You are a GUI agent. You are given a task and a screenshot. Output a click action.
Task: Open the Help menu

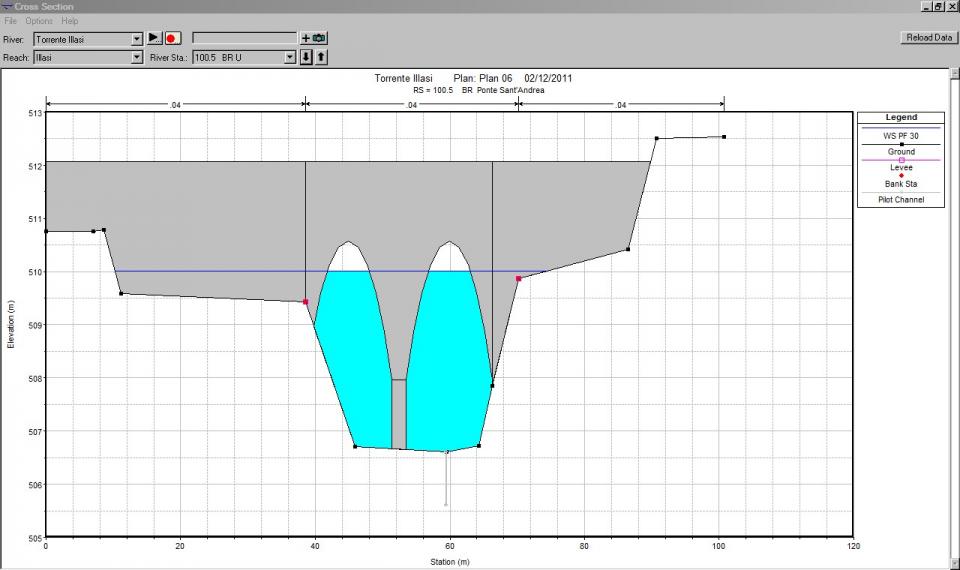coord(69,21)
